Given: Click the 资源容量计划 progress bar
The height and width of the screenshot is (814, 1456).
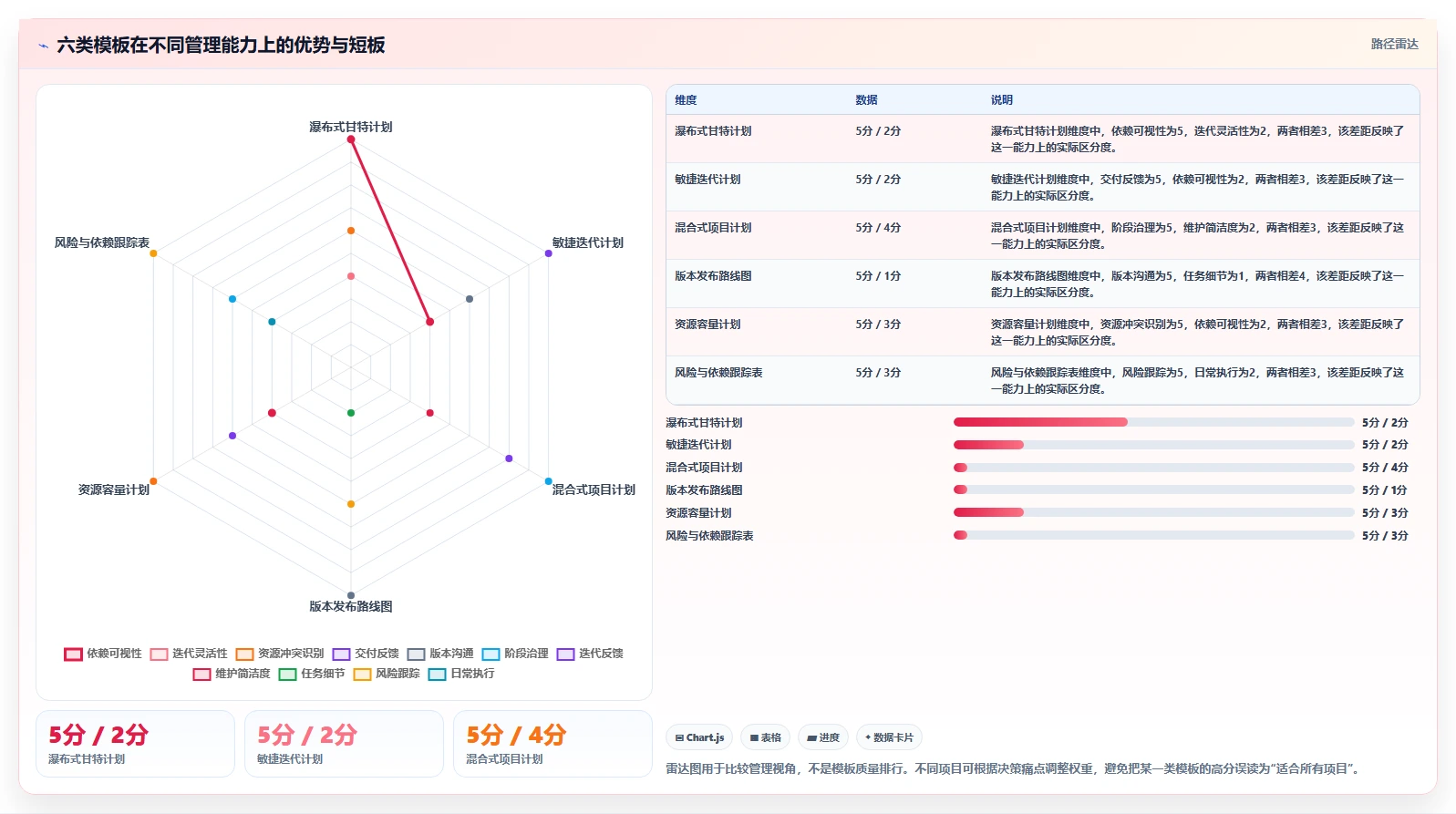Looking at the screenshot, I should click(1153, 512).
